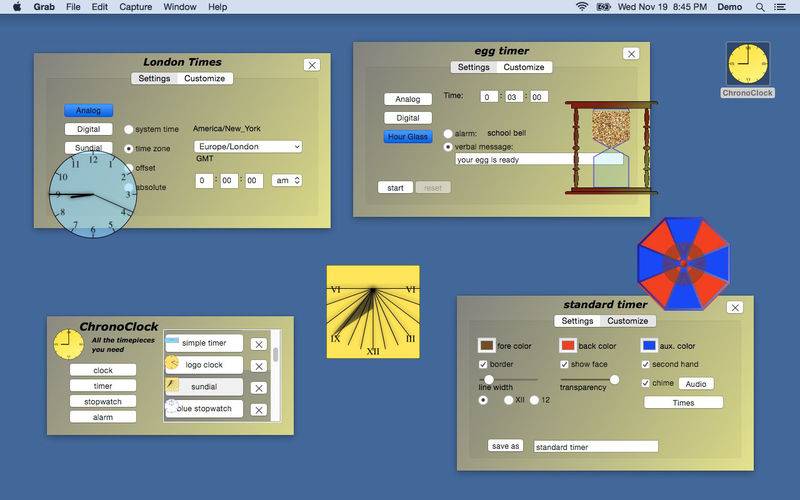The height and width of the screenshot is (500, 800).
Task: Open the File menu
Action: [x=73, y=7]
